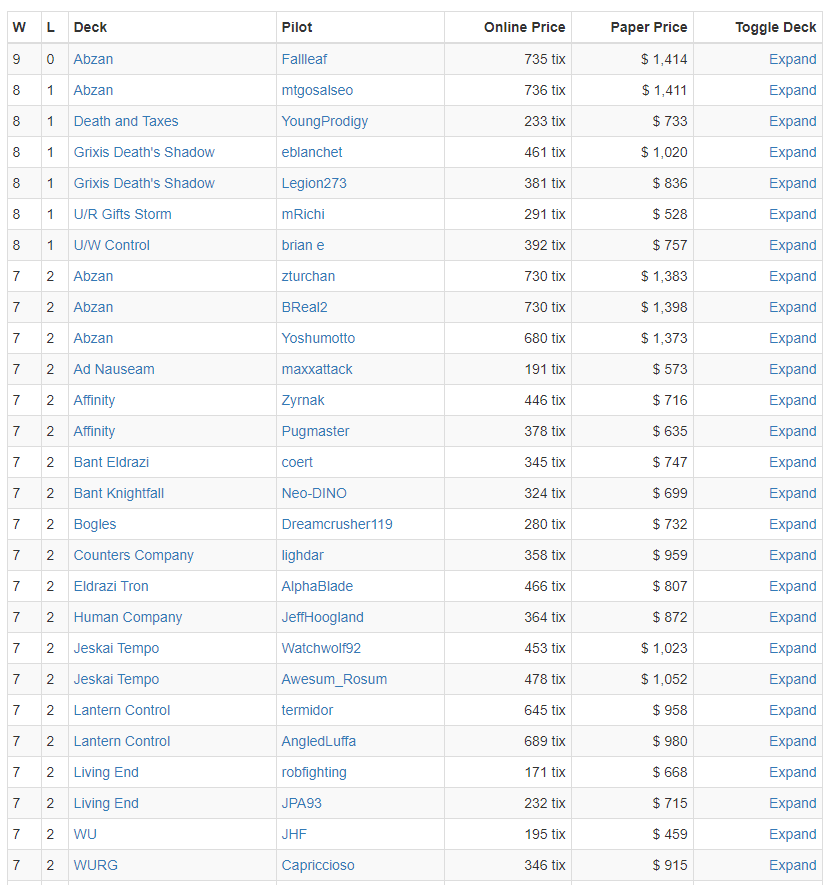Click the Toggle Deck column header
The image size is (832, 885).
coord(775,27)
